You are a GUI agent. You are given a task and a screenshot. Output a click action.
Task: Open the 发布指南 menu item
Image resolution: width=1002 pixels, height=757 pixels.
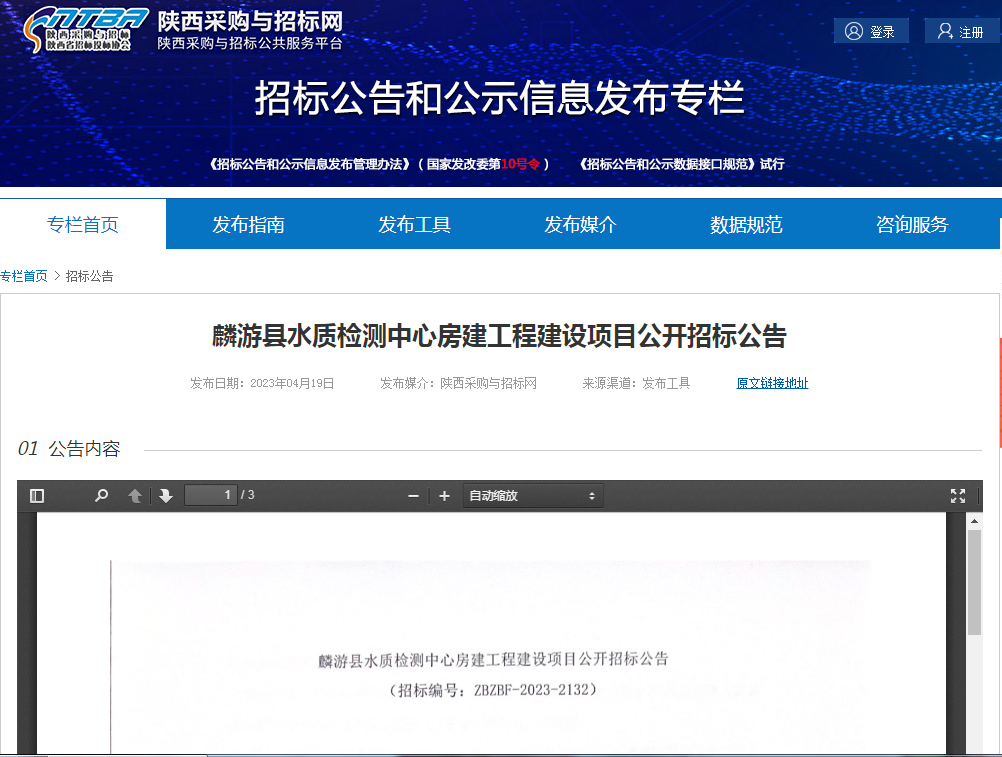click(x=249, y=224)
